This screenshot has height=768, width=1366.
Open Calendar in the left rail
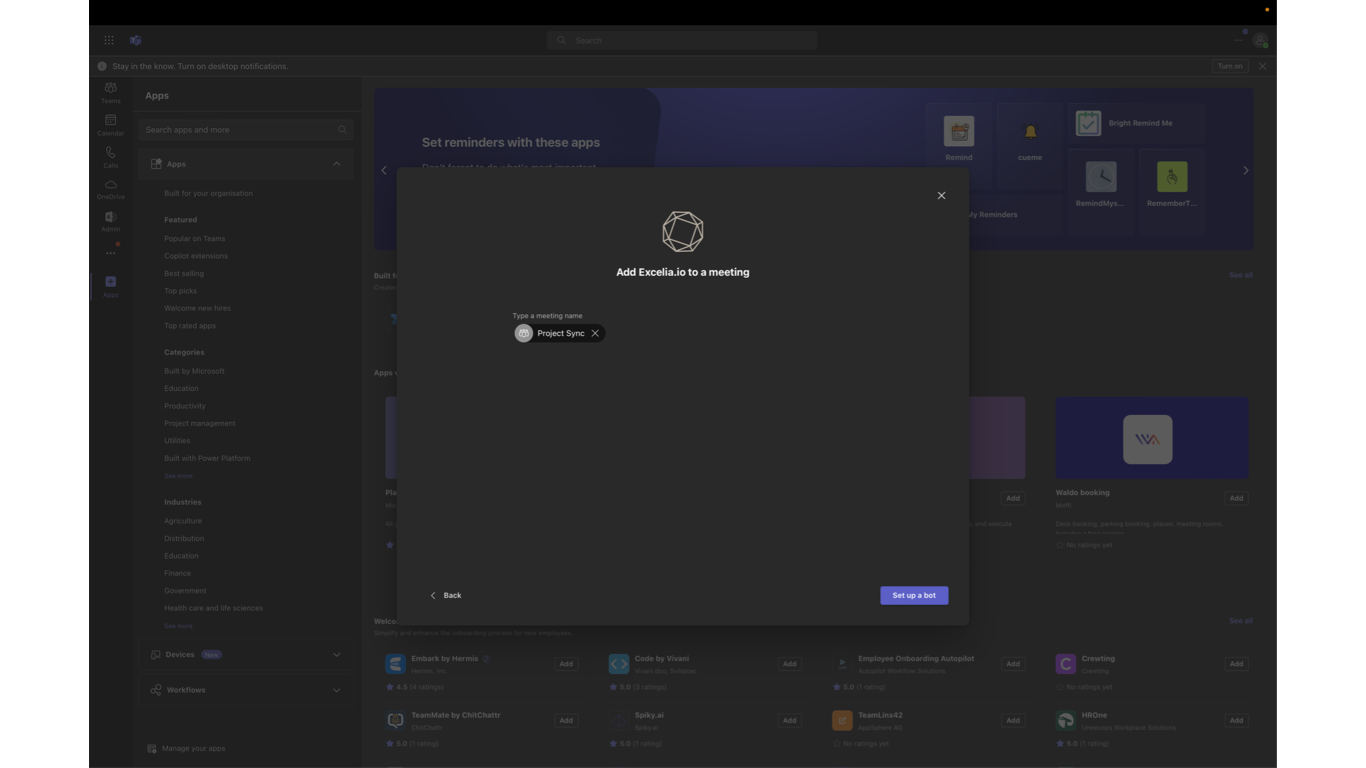pyautogui.click(x=111, y=125)
